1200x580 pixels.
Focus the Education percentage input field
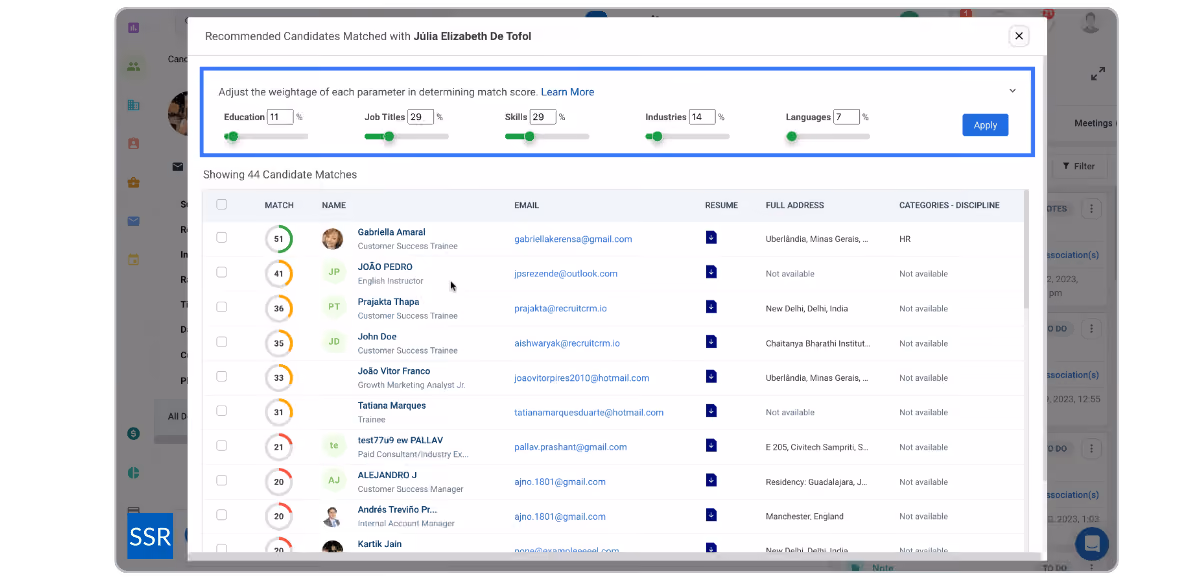click(x=280, y=117)
